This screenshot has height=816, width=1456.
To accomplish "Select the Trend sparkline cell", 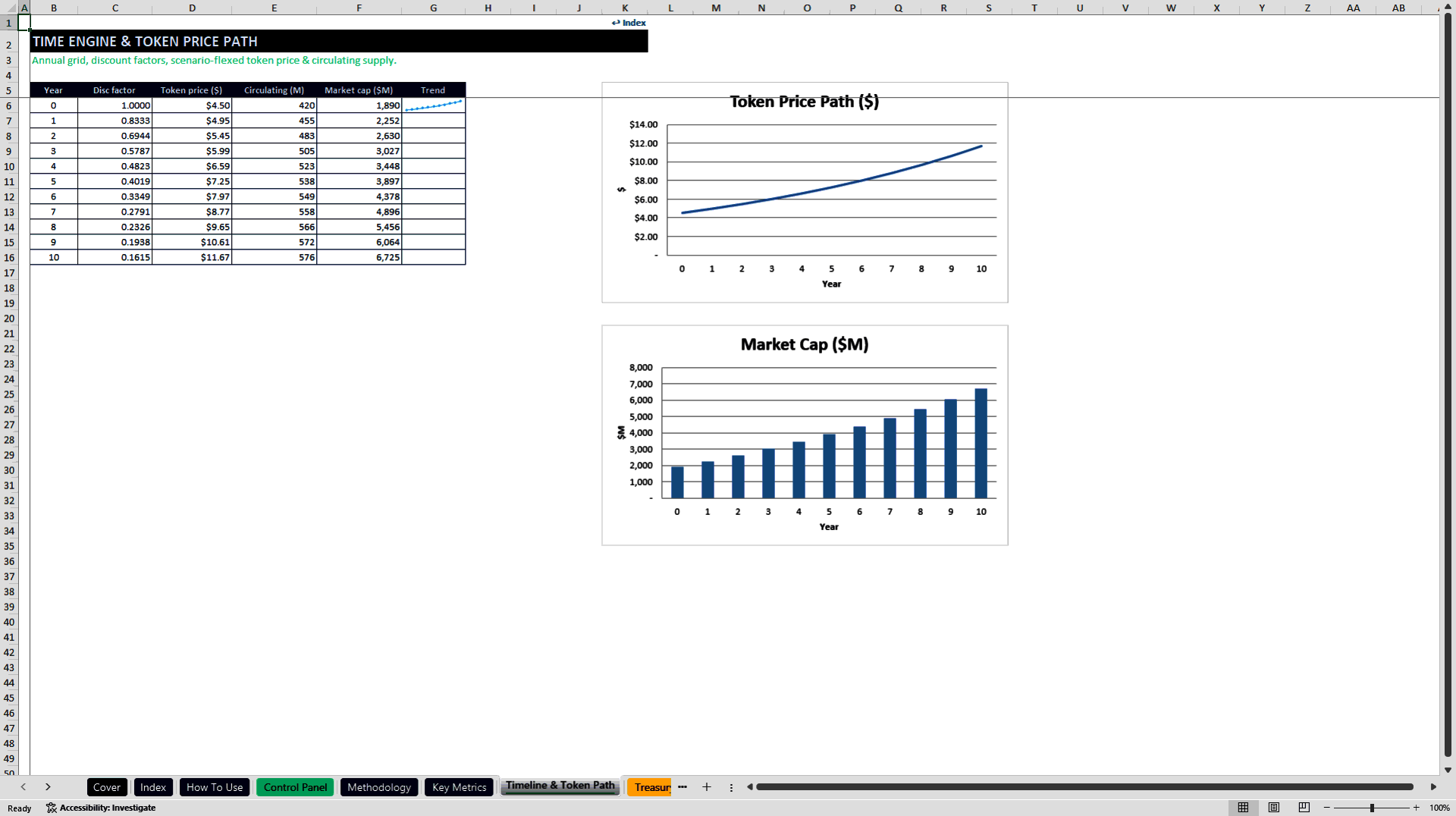I will point(434,106).
